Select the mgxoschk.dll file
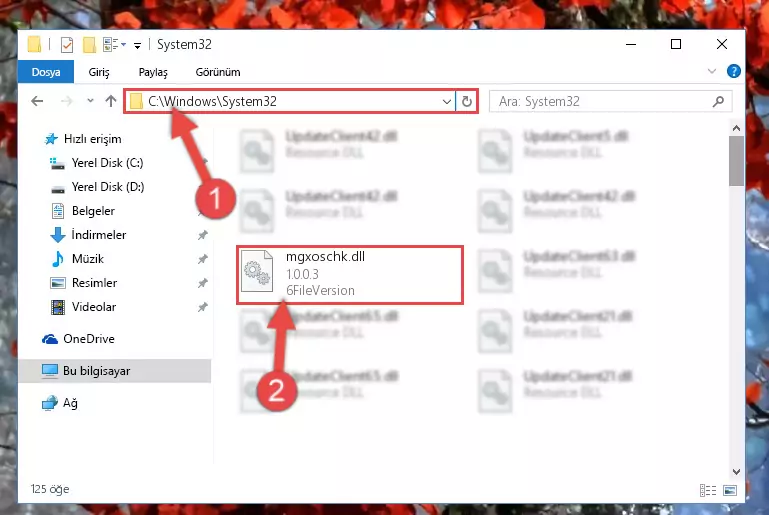769x515 pixels. pos(350,275)
